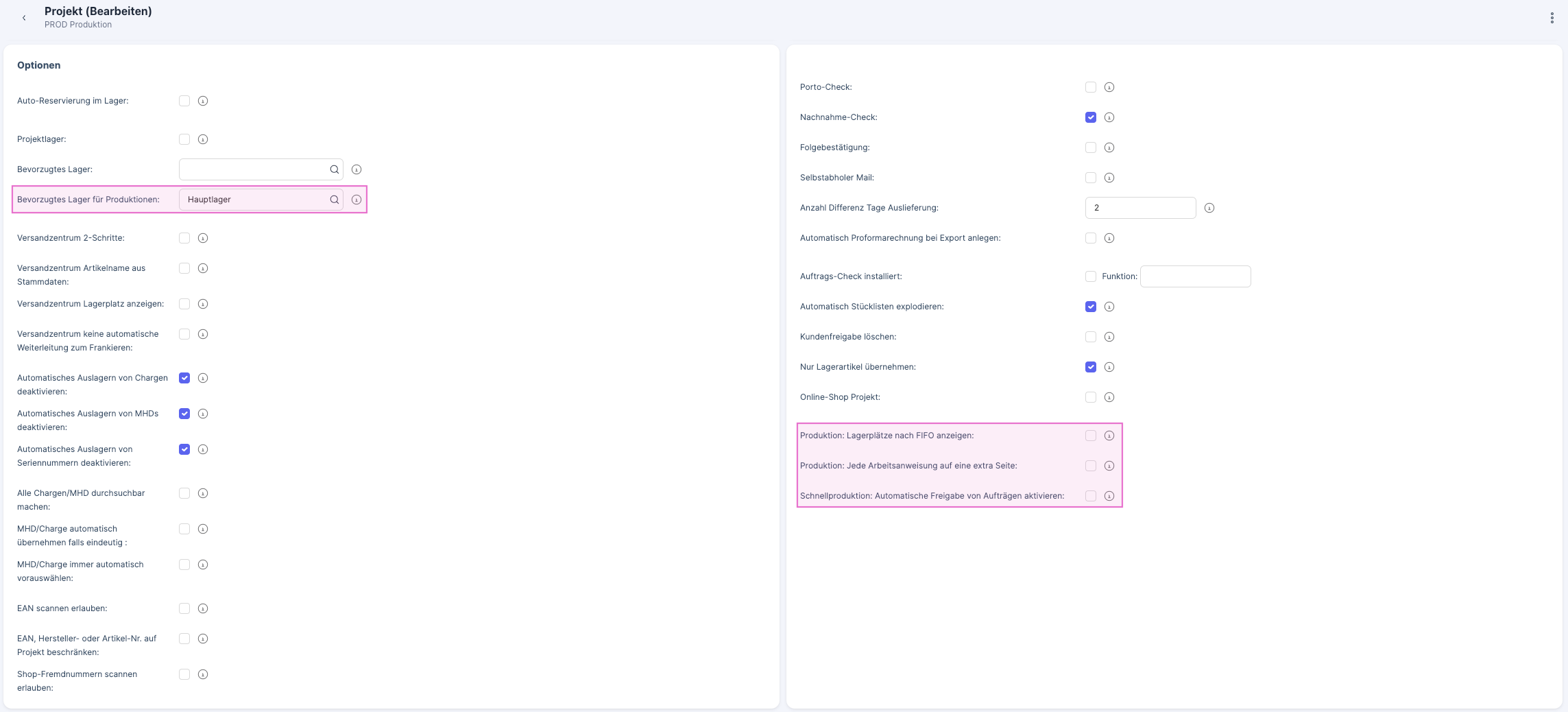Show info for Produktion: Lagerplätze nach FIFO
The image size is (1568, 712).
pyautogui.click(x=1109, y=436)
